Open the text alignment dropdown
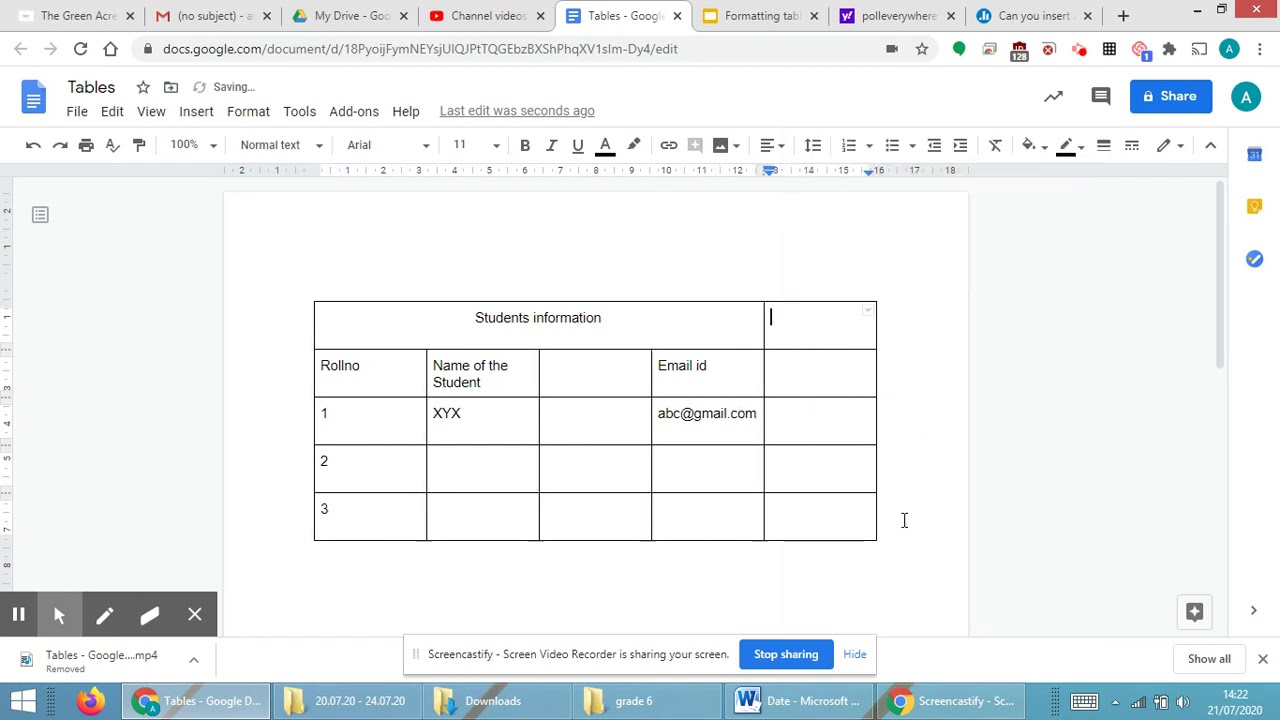The width and height of the screenshot is (1280, 720). [772, 146]
